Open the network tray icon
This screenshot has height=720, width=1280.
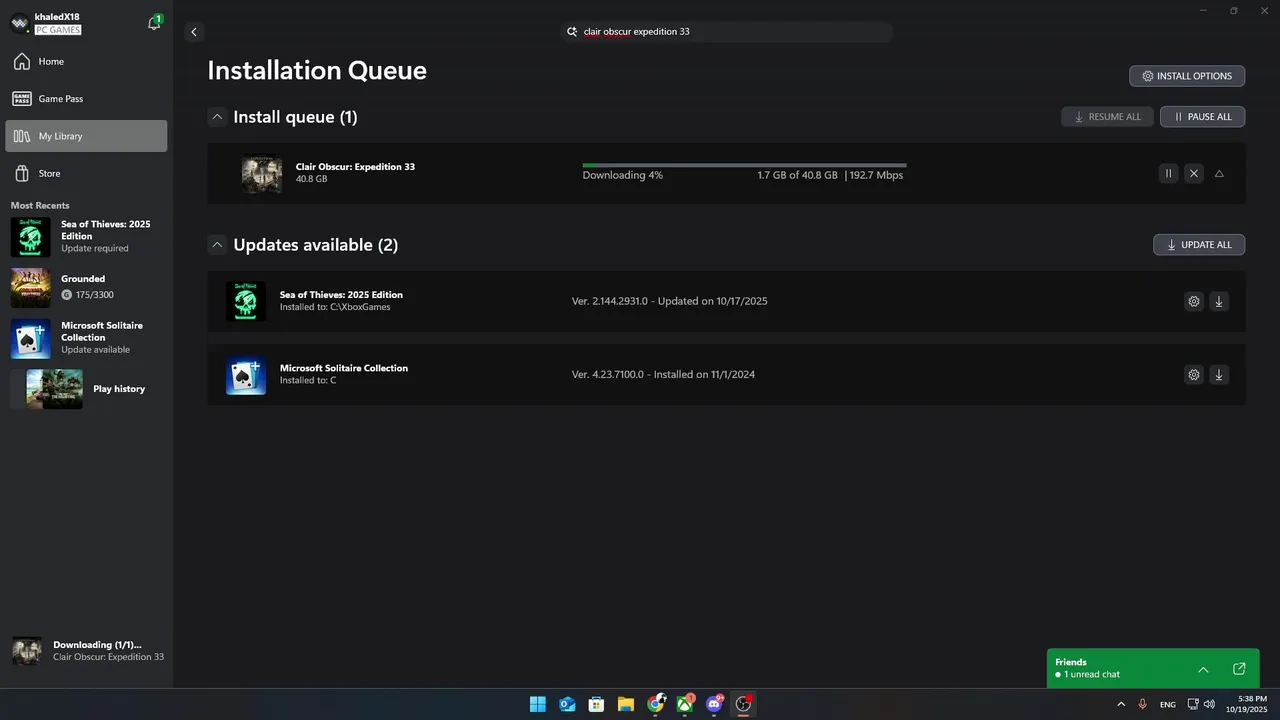[1193, 705]
